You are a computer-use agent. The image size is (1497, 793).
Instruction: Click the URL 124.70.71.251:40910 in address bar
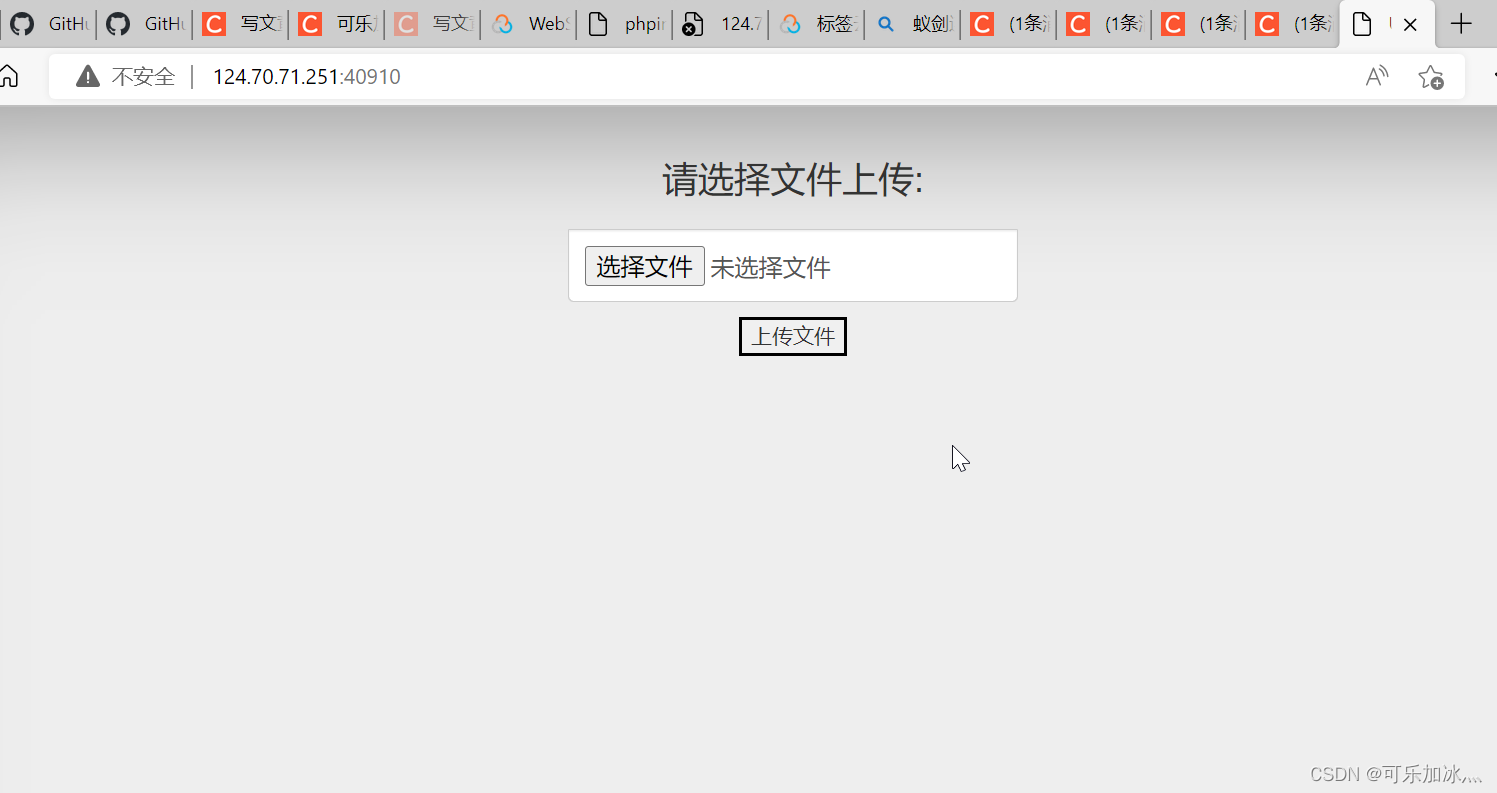(307, 77)
